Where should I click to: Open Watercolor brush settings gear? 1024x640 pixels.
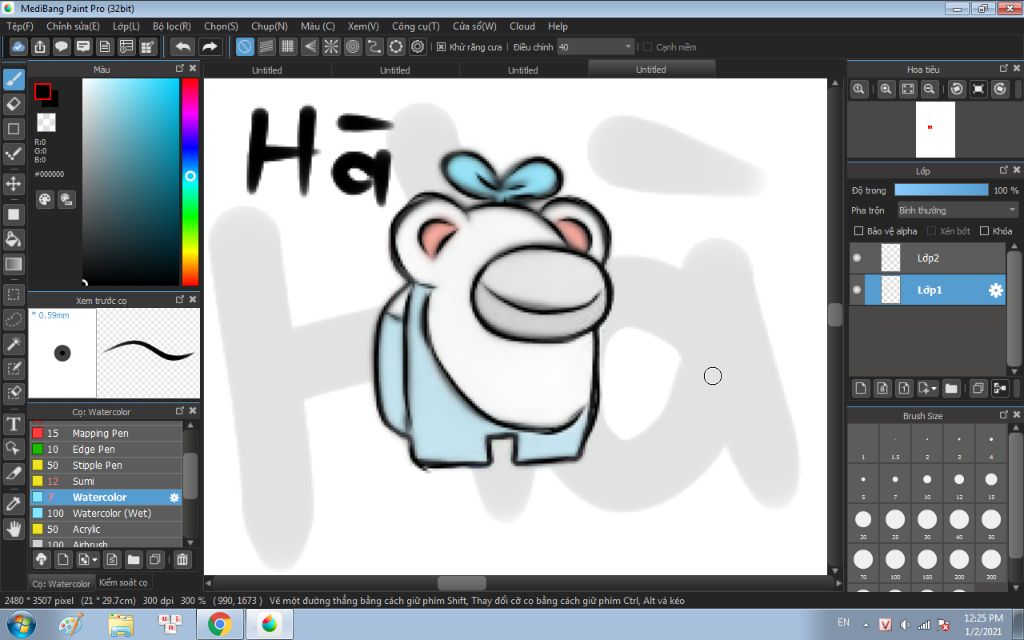(174, 498)
